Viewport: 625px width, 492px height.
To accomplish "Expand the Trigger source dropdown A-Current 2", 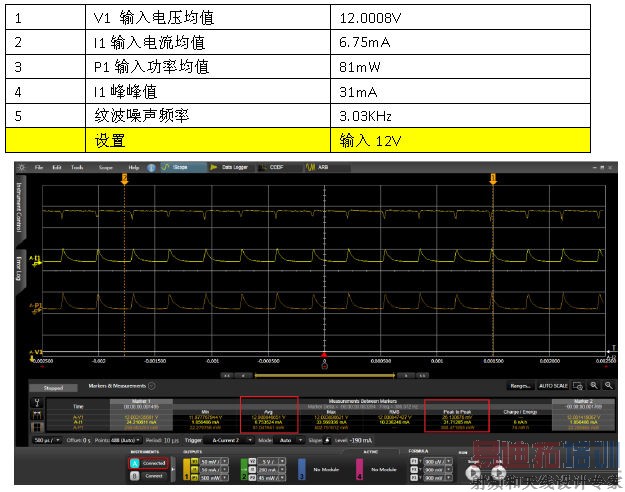I will click(x=229, y=440).
